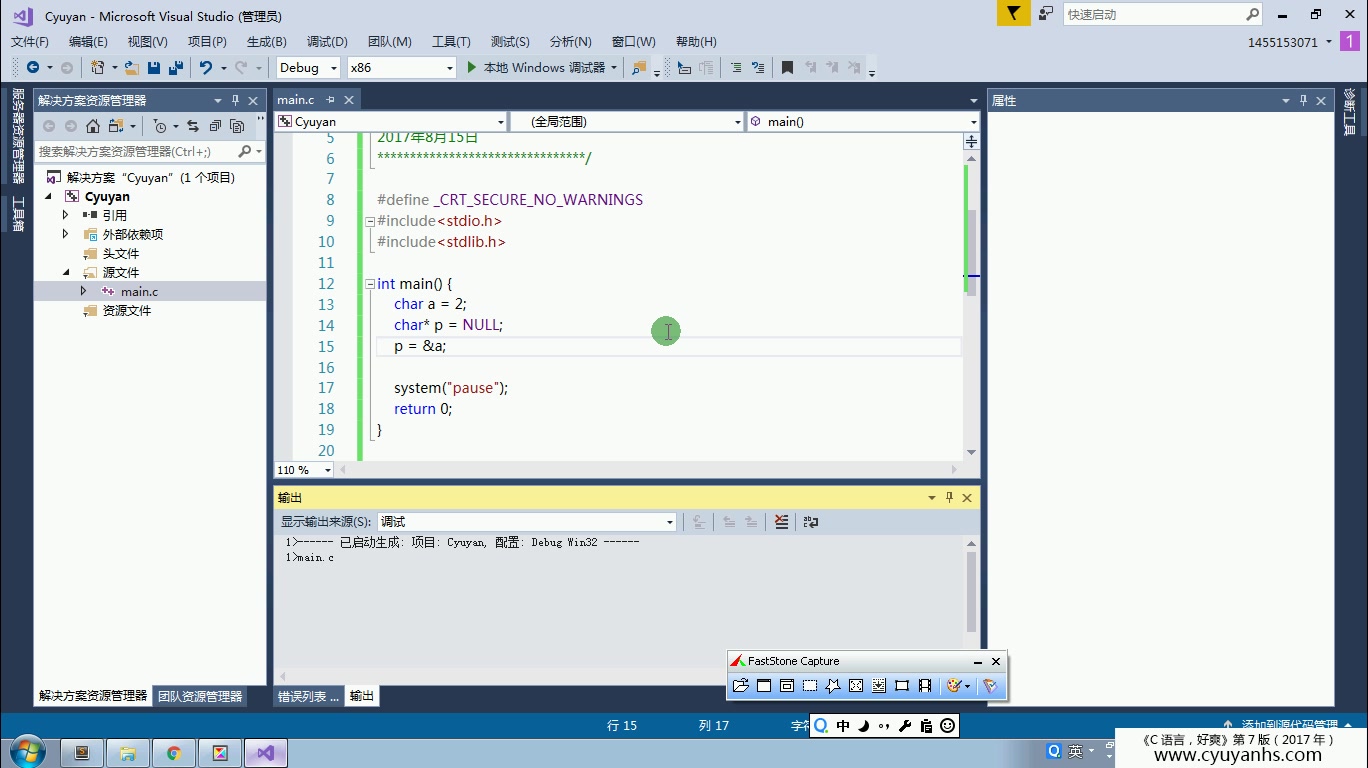Open the main() member dropdown

coord(863,121)
